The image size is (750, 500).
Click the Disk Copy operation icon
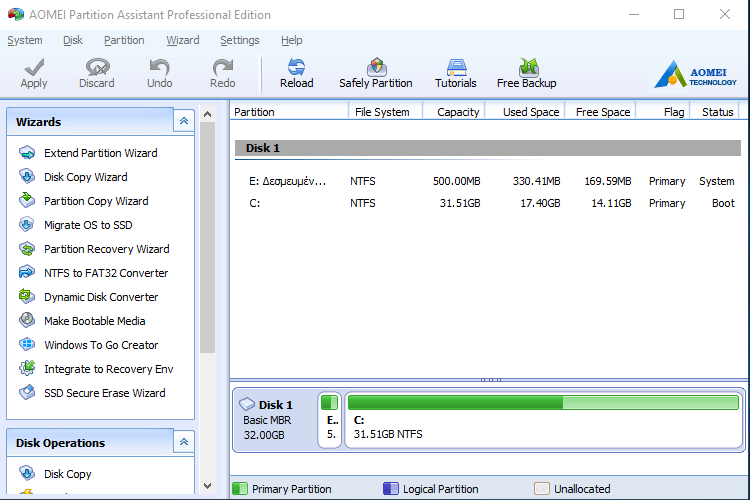coord(27,473)
